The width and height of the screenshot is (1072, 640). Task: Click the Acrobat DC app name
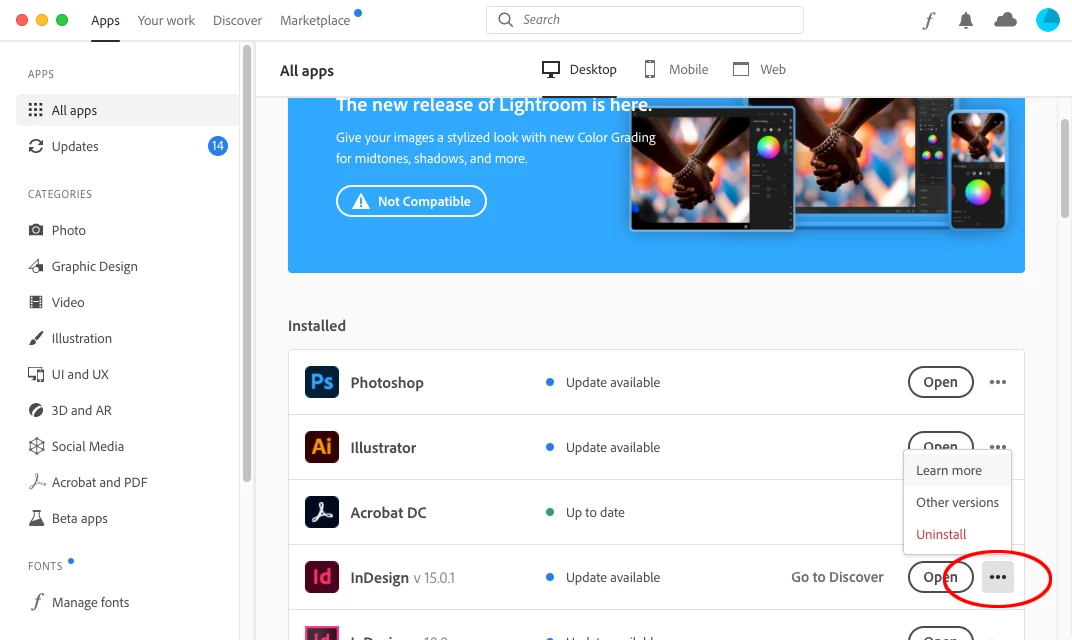click(388, 512)
